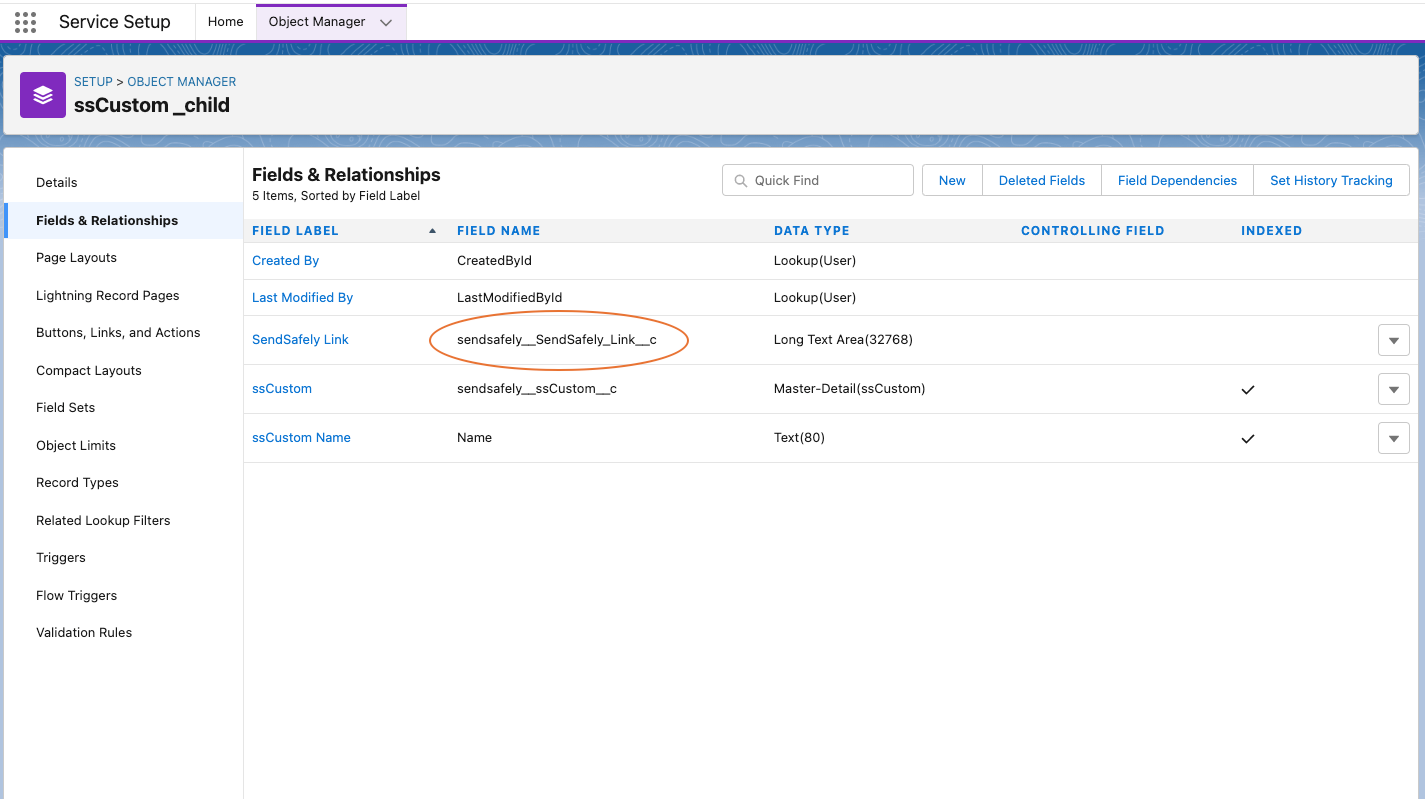1425x799 pixels.
Task: Click the SETUP breadcrumb link
Action: pyautogui.click(x=93, y=82)
